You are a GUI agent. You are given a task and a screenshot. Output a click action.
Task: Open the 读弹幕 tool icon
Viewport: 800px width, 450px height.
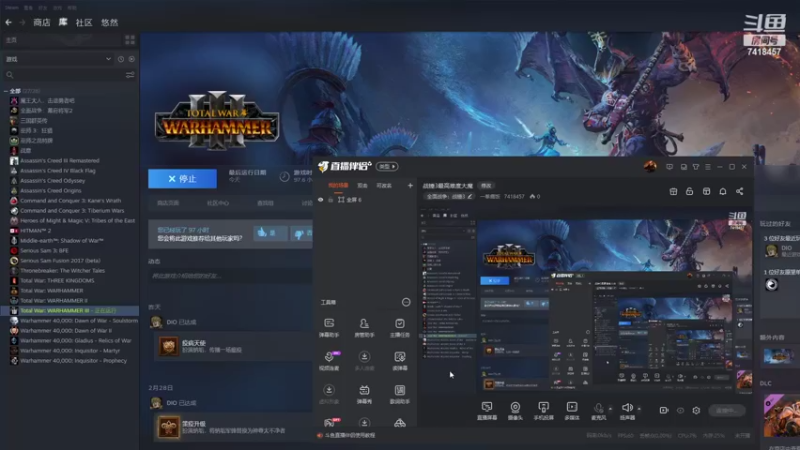pyautogui.click(x=399, y=360)
